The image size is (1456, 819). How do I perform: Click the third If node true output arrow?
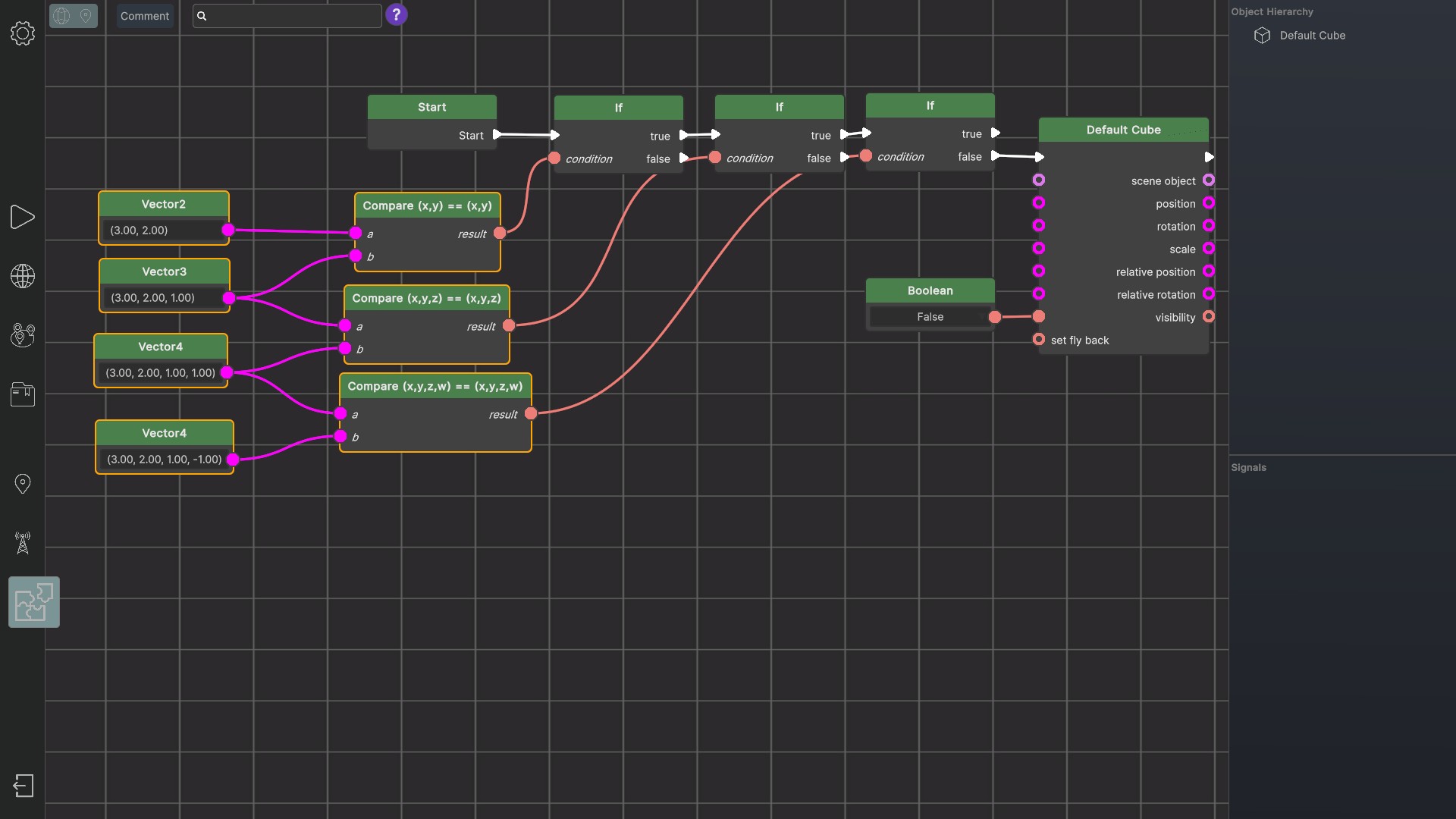pos(996,133)
